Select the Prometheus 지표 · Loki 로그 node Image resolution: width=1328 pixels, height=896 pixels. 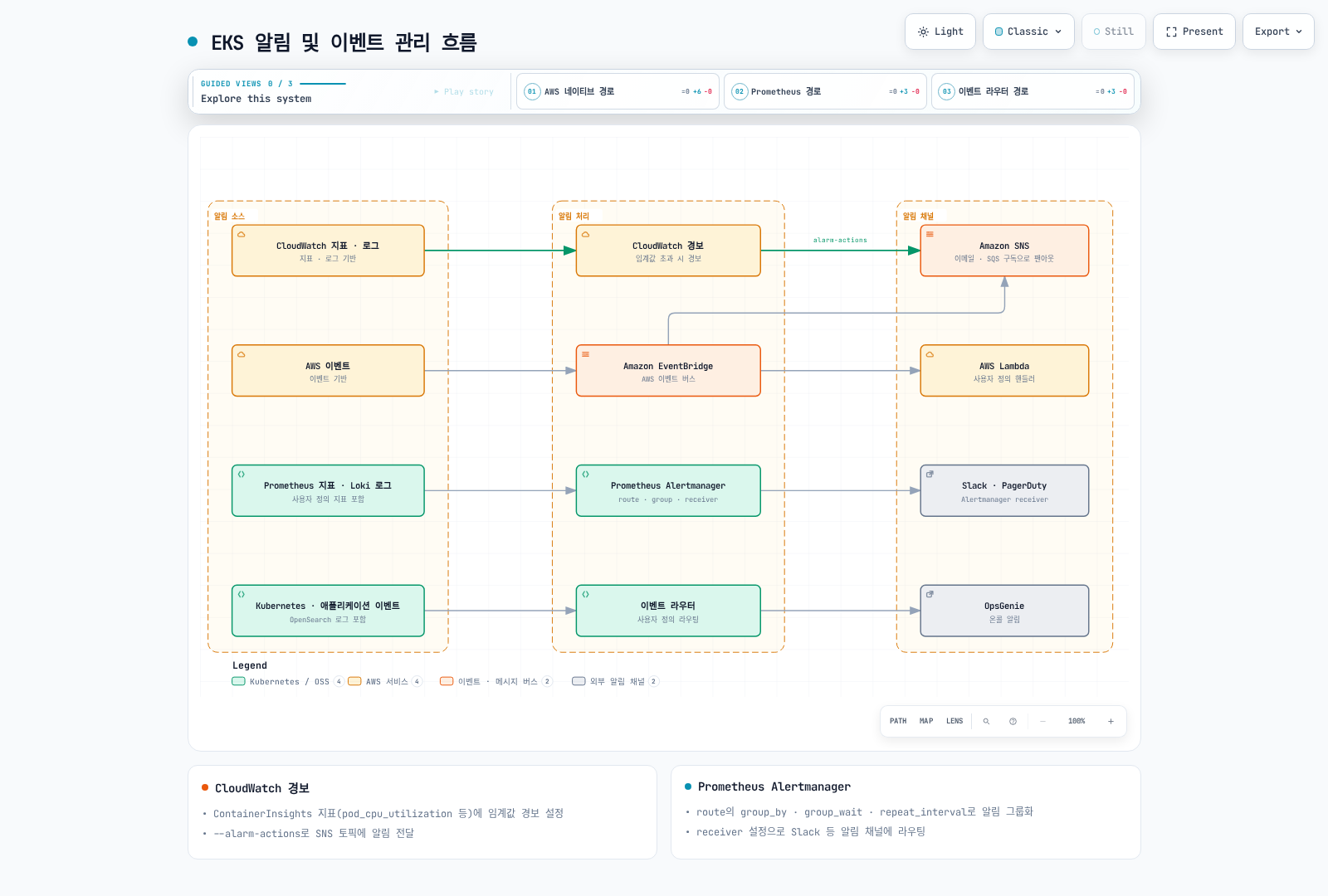coord(328,491)
